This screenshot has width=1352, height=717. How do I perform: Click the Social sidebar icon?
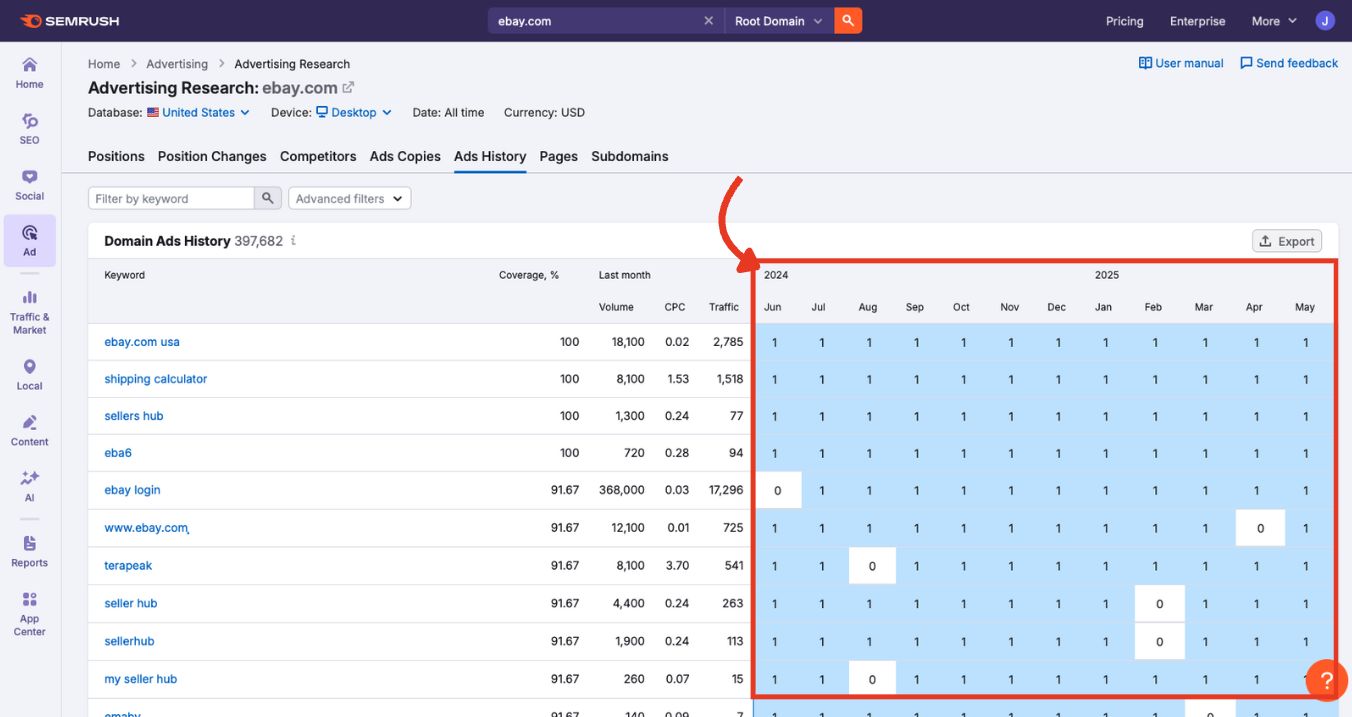pos(29,184)
